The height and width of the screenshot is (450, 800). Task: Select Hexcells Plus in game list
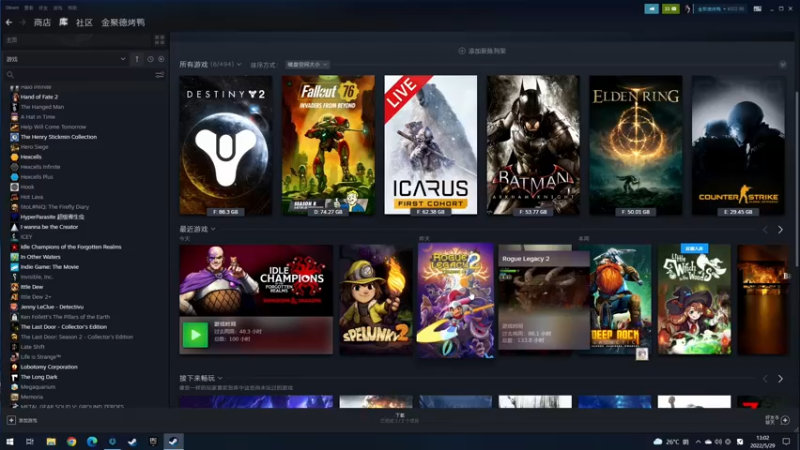(x=37, y=177)
